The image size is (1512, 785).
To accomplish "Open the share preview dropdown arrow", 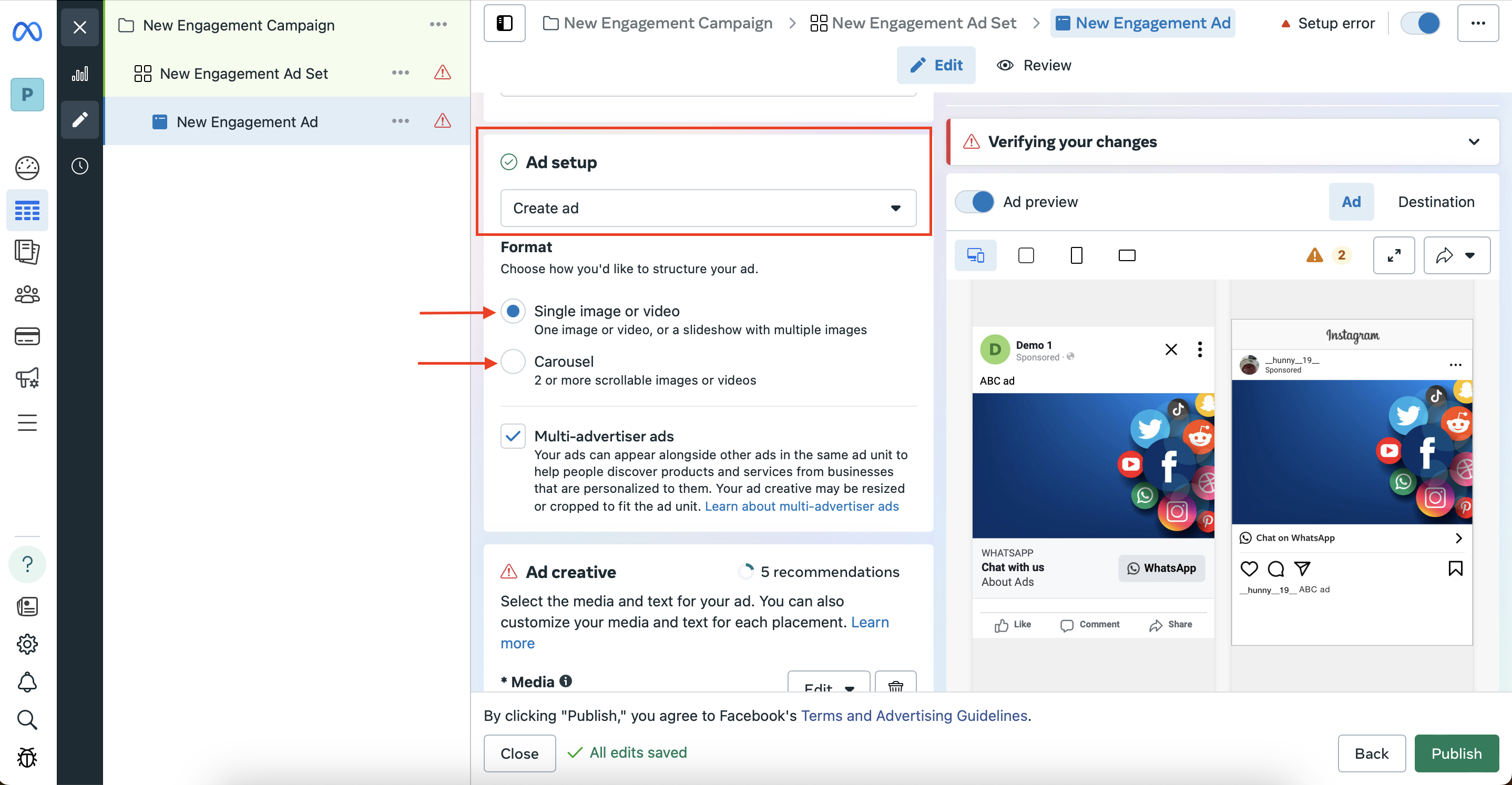I will [x=1470, y=255].
